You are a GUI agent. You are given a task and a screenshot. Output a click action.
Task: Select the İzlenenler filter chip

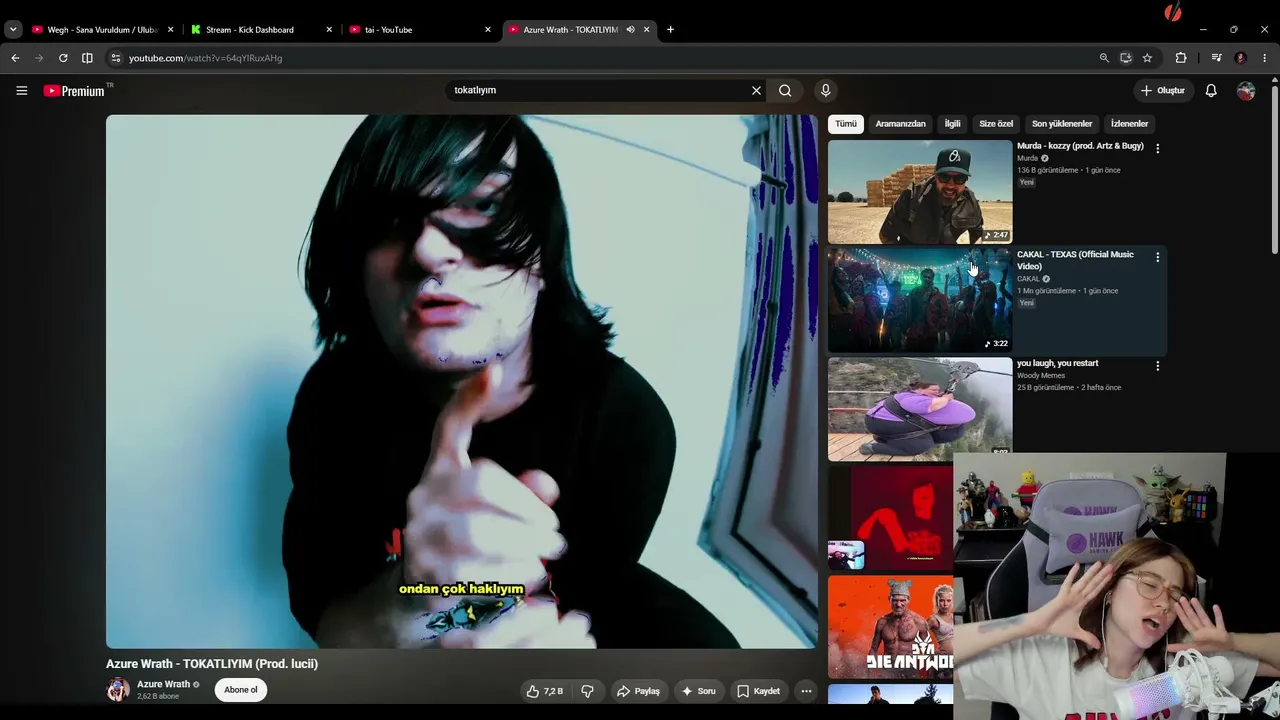[1129, 124]
